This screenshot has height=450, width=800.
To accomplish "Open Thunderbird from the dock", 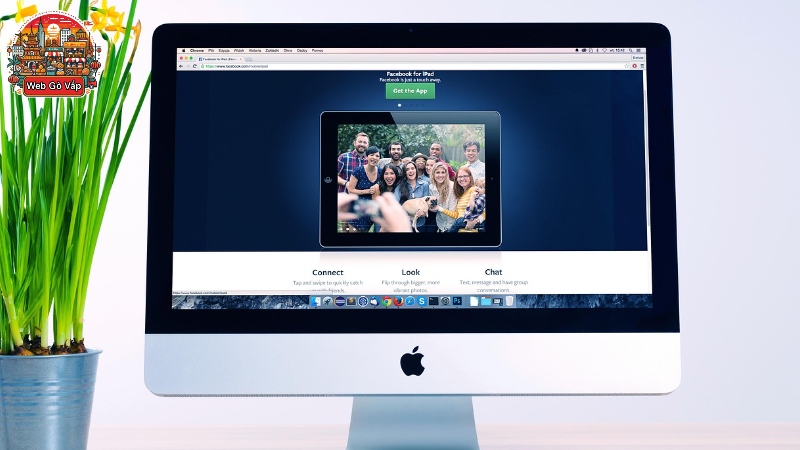I will 375,302.
